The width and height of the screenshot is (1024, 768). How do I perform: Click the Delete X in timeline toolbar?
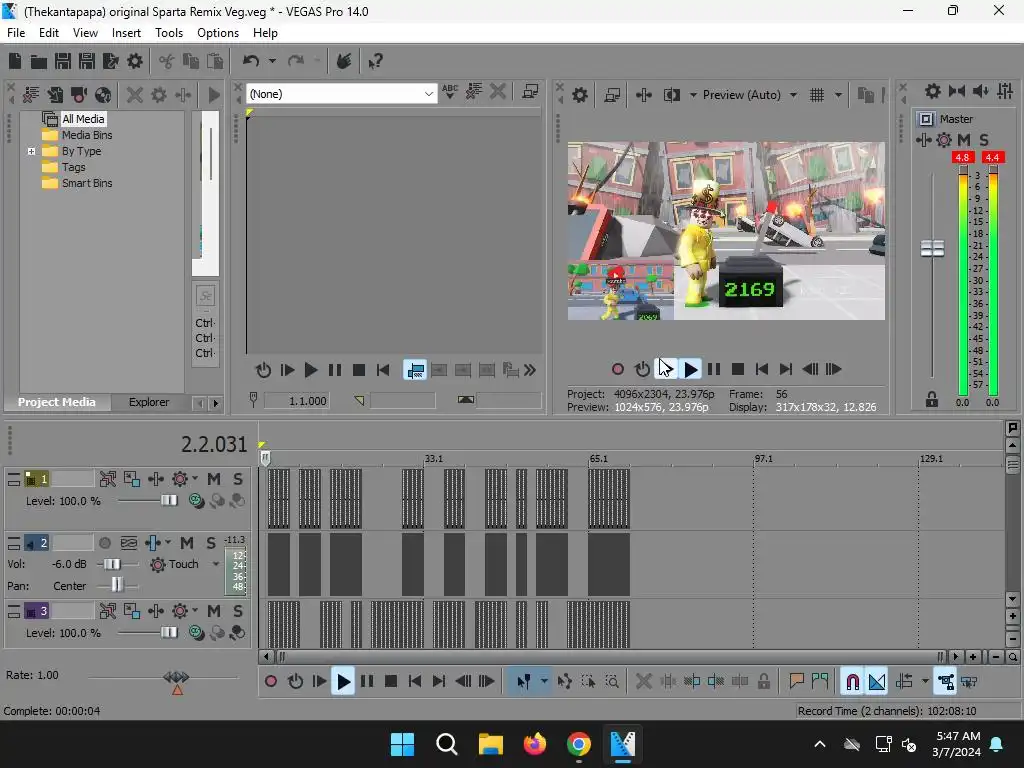(643, 682)
